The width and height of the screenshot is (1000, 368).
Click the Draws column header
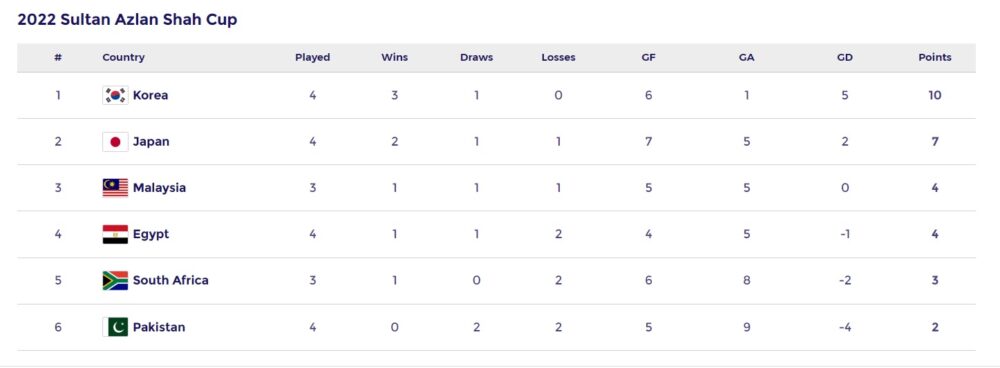(476, 57)
